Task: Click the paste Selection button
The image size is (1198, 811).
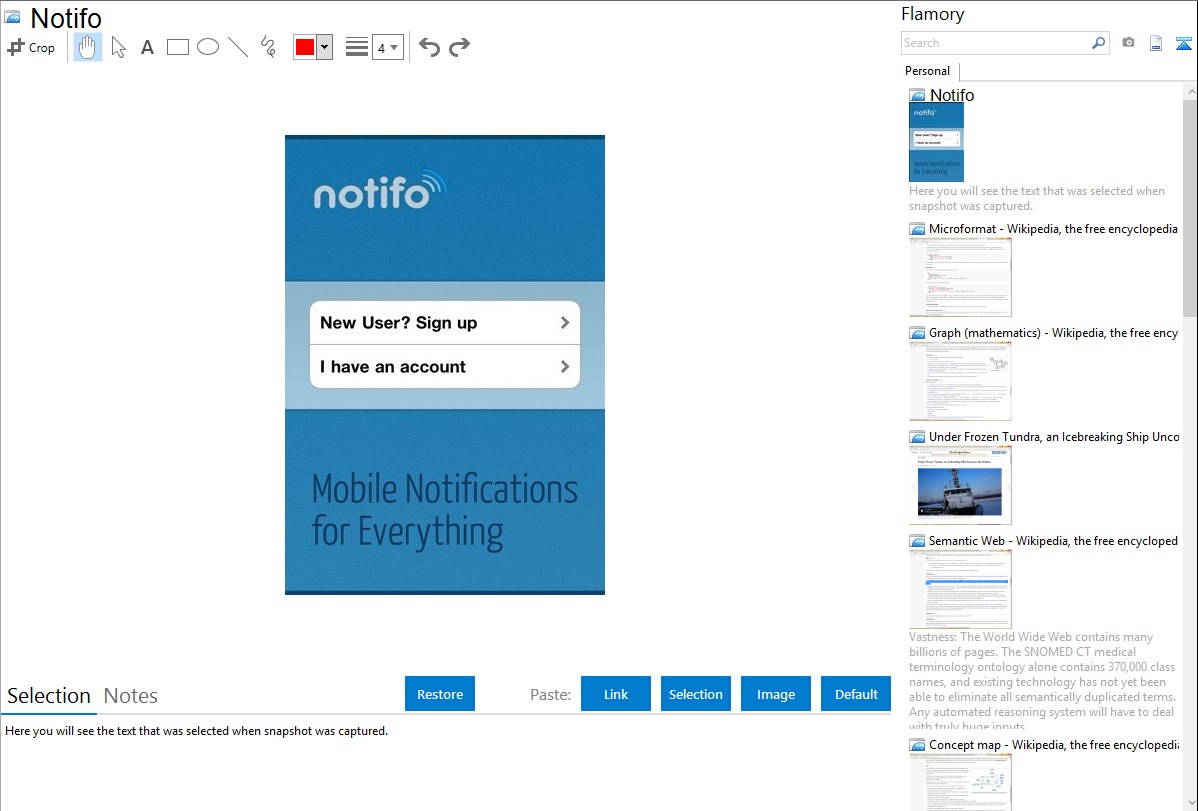Action: (695, 694)
